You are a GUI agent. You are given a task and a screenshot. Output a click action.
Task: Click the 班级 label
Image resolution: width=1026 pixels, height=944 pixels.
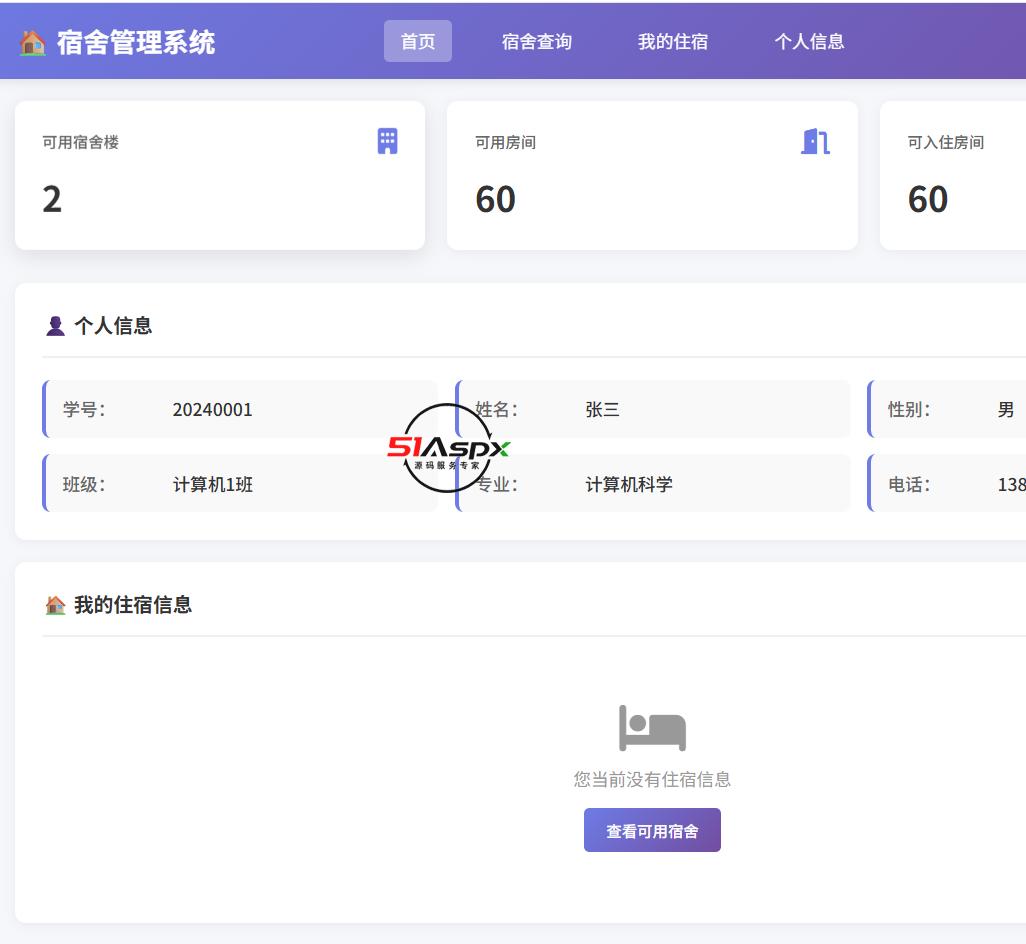(84, 485)
